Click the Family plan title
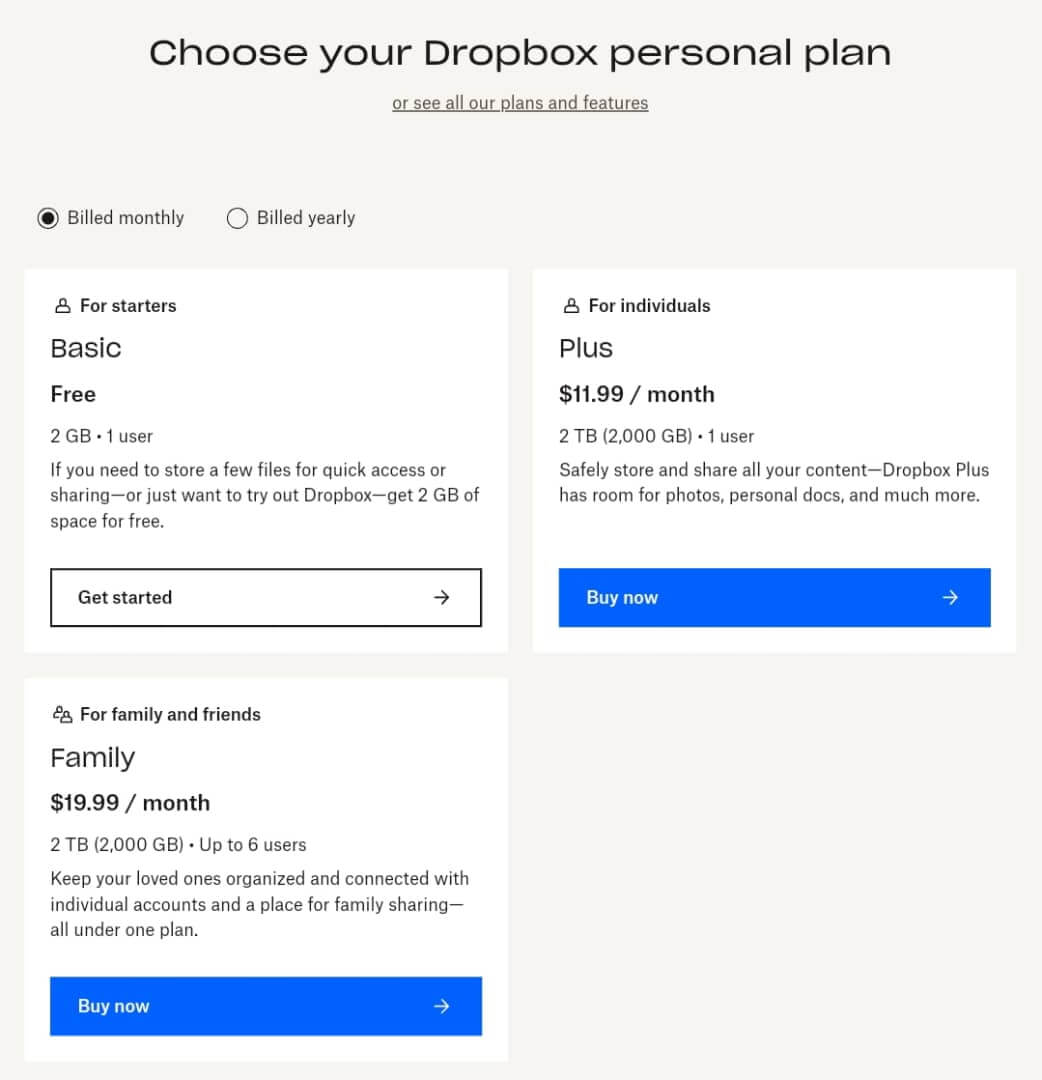 click(x=93, y=757)
